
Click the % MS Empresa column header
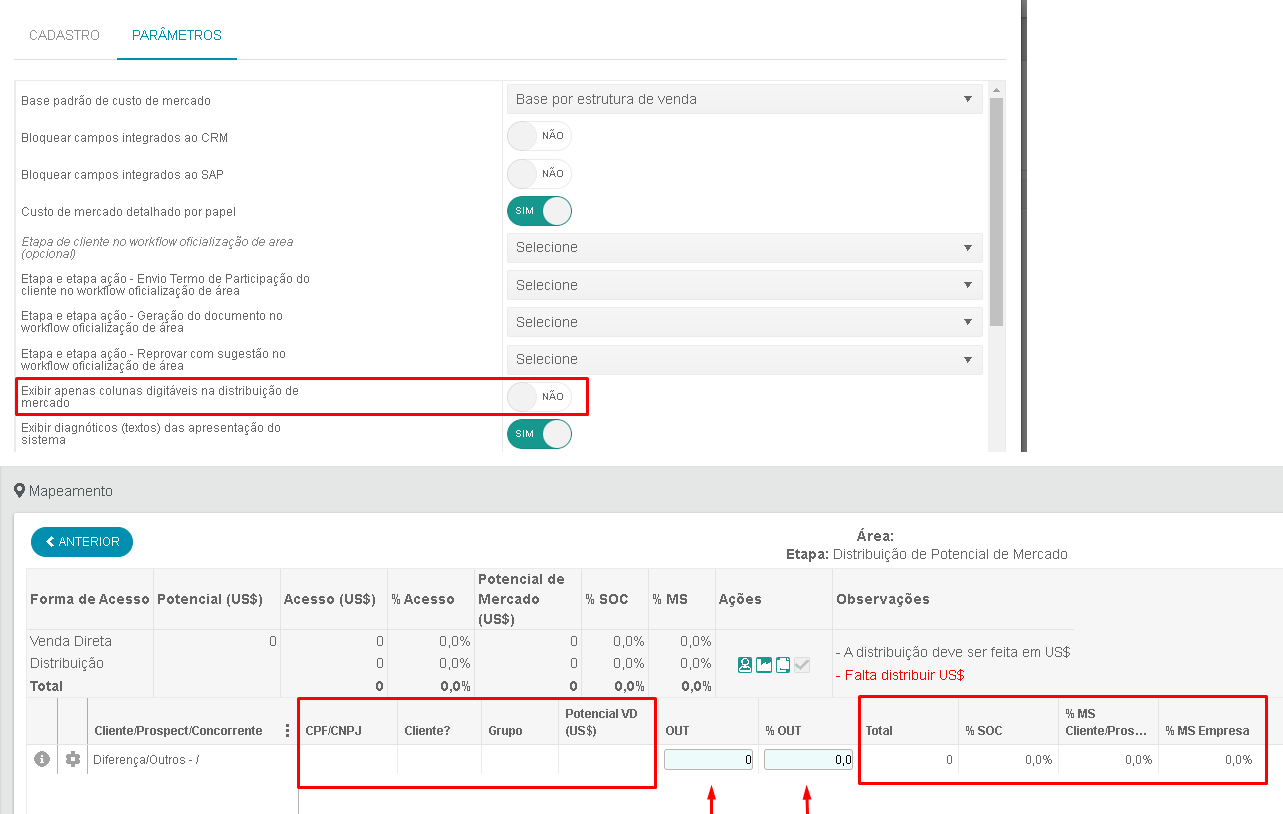coord(1207,731)
